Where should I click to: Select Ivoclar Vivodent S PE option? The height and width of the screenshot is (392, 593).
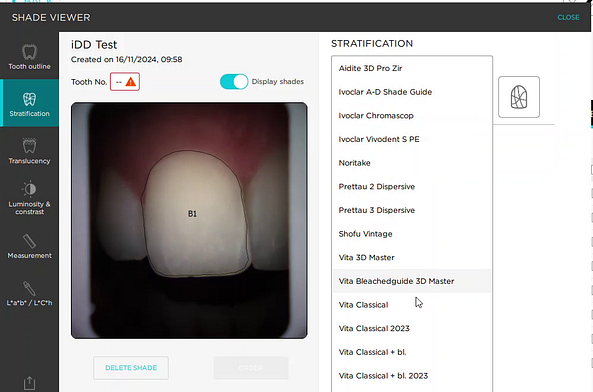tap(412, 139)
